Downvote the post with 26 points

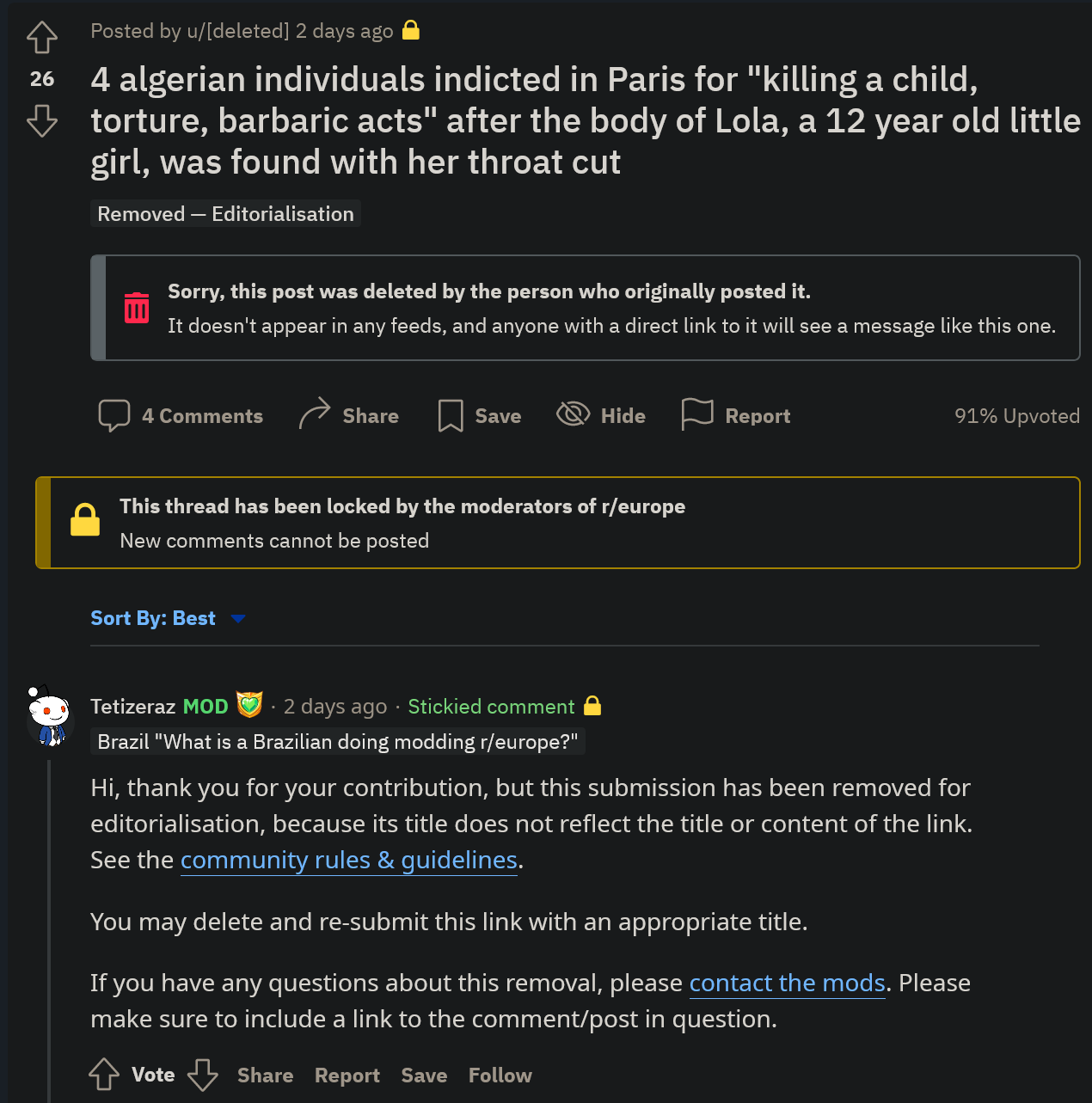(42, 121)
